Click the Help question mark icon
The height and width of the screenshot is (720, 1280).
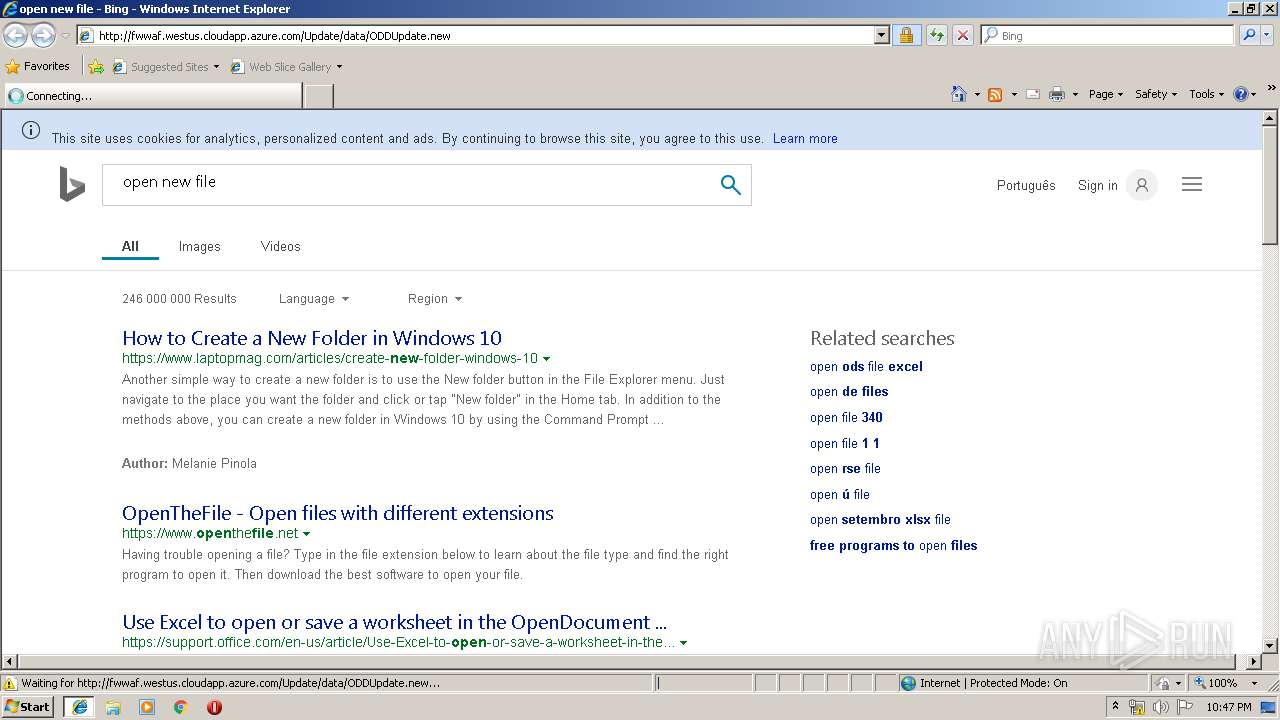(1241, 94)
